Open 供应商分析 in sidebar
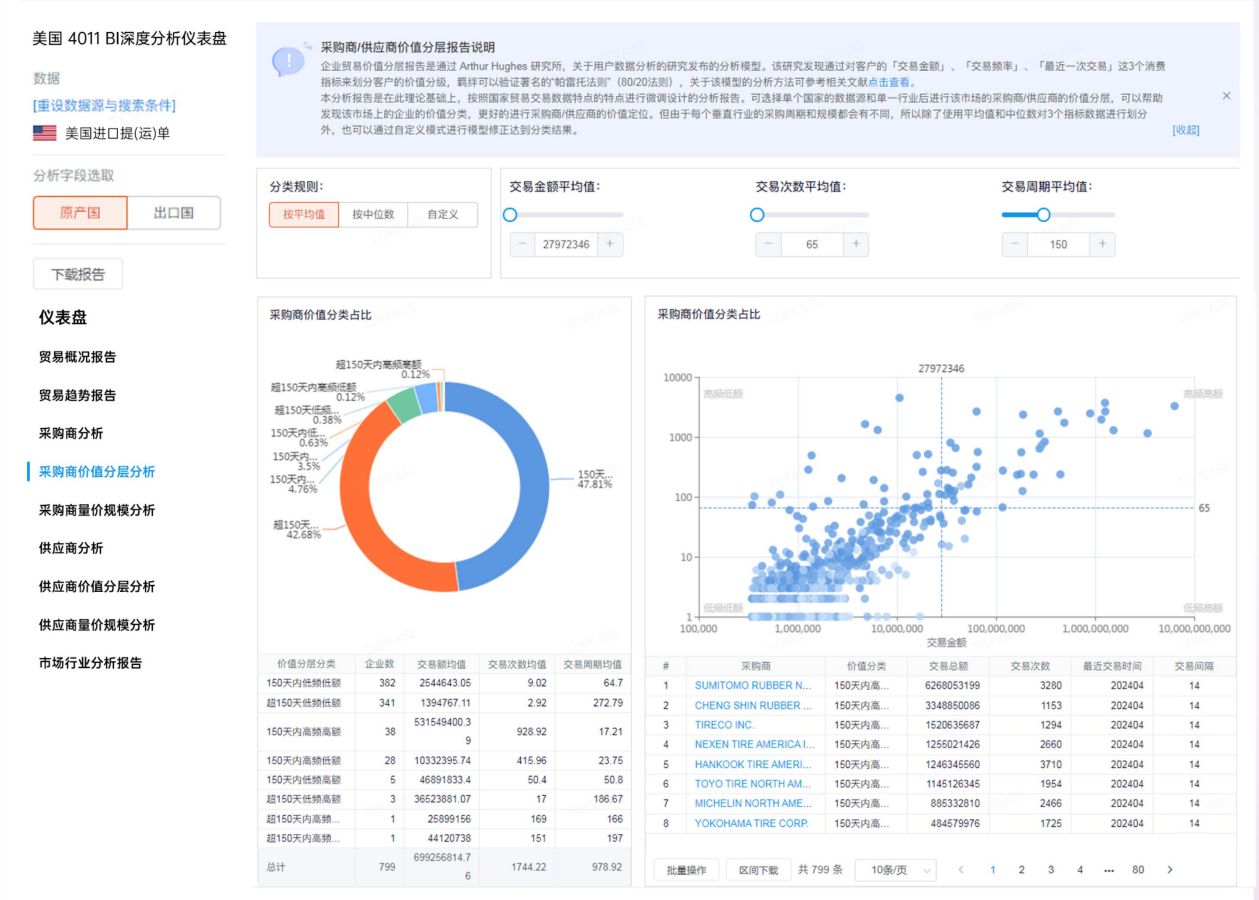Viewport: 1259px width, 900px height. pyautogui.click(x=71, y=548)
